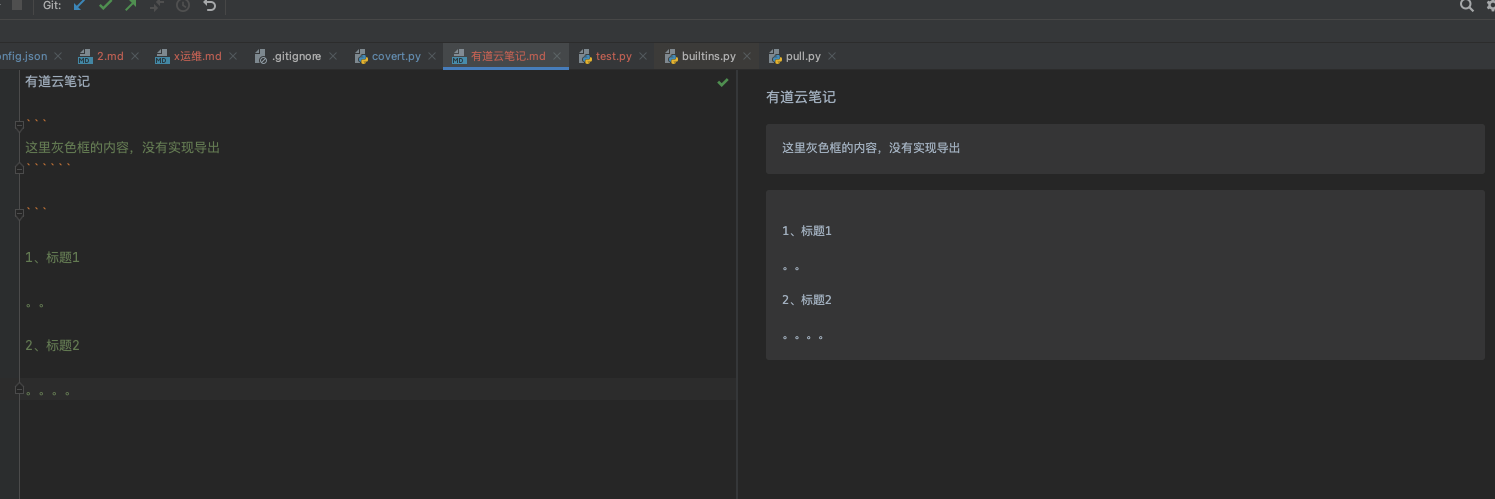Viewport: 1495px width, 499px height.
Task: Click green inspection checkmark in editor corner
Action: point(723,82)
